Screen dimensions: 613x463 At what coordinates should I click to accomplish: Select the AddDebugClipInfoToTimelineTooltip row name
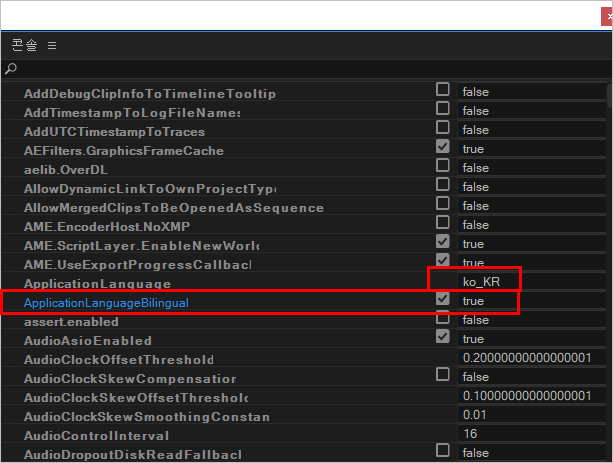click(150, 94)
